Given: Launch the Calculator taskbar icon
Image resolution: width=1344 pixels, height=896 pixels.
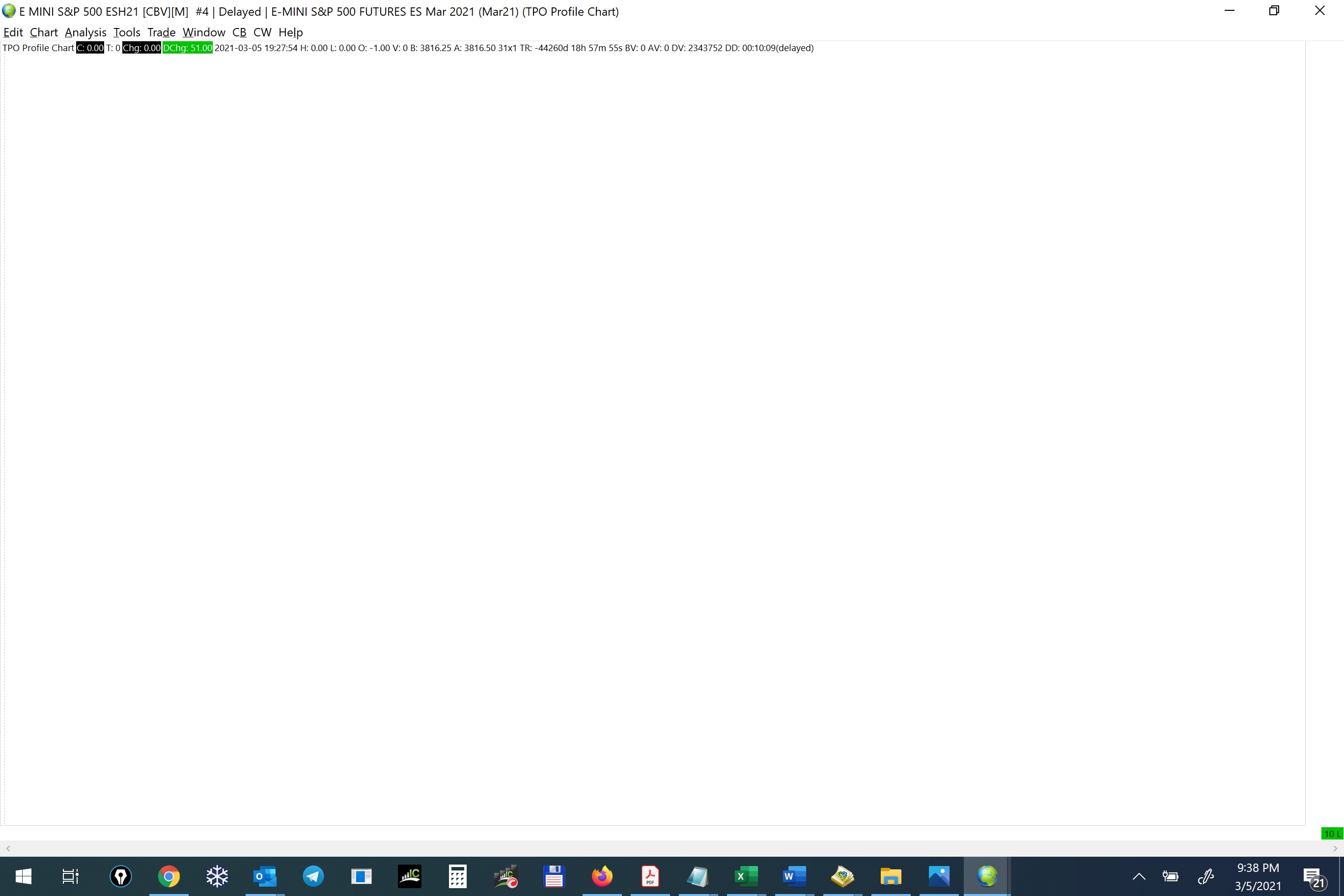Looking at the screenshot, I should (458, 876).
